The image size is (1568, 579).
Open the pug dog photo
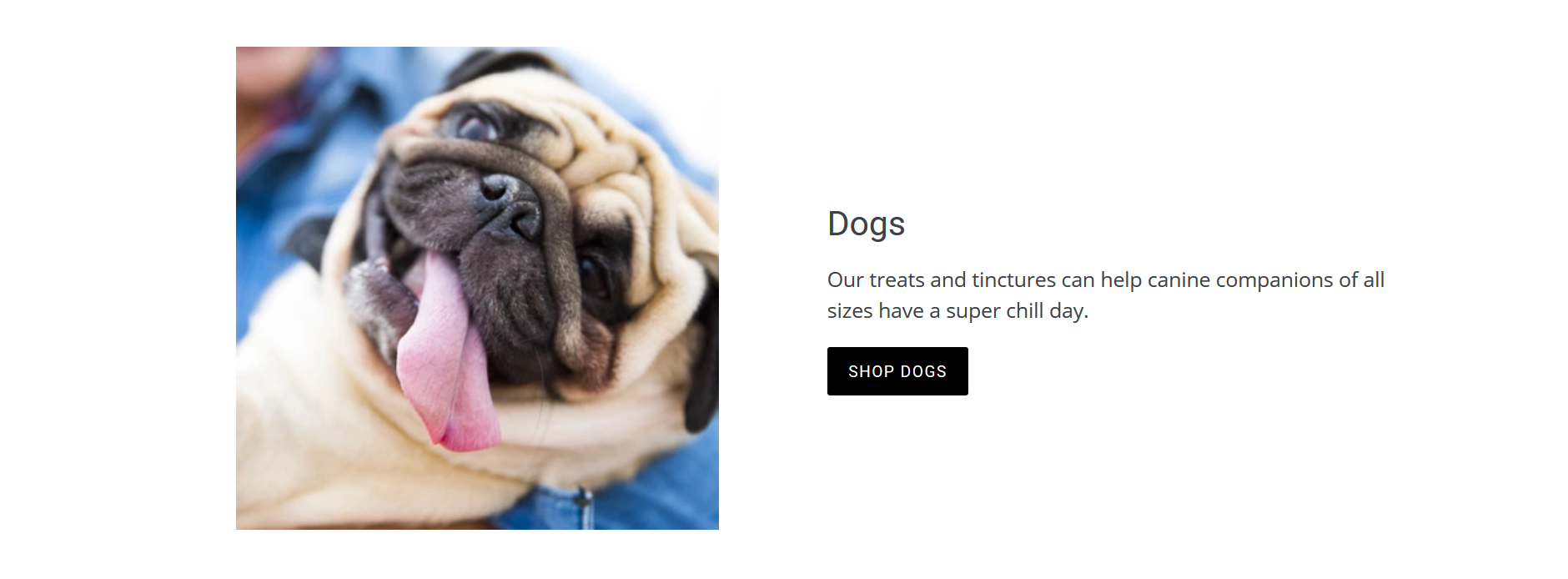click(x=477, y=288)
